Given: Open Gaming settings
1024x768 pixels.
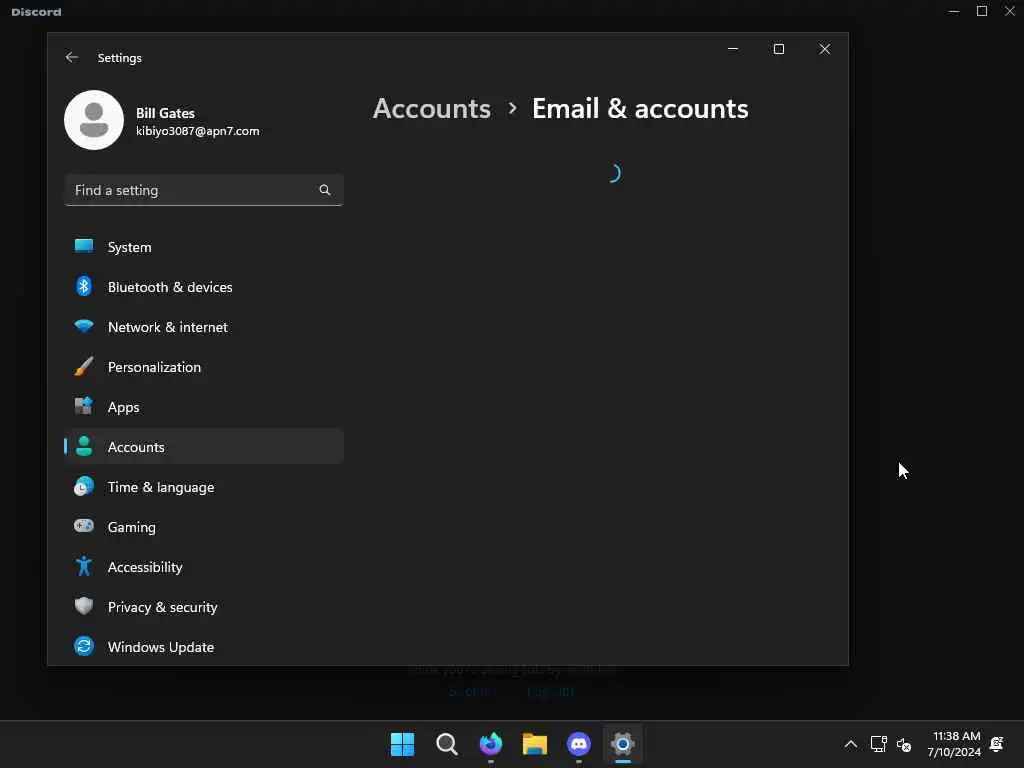Looking at the screenshot, I should coord(204,527).
